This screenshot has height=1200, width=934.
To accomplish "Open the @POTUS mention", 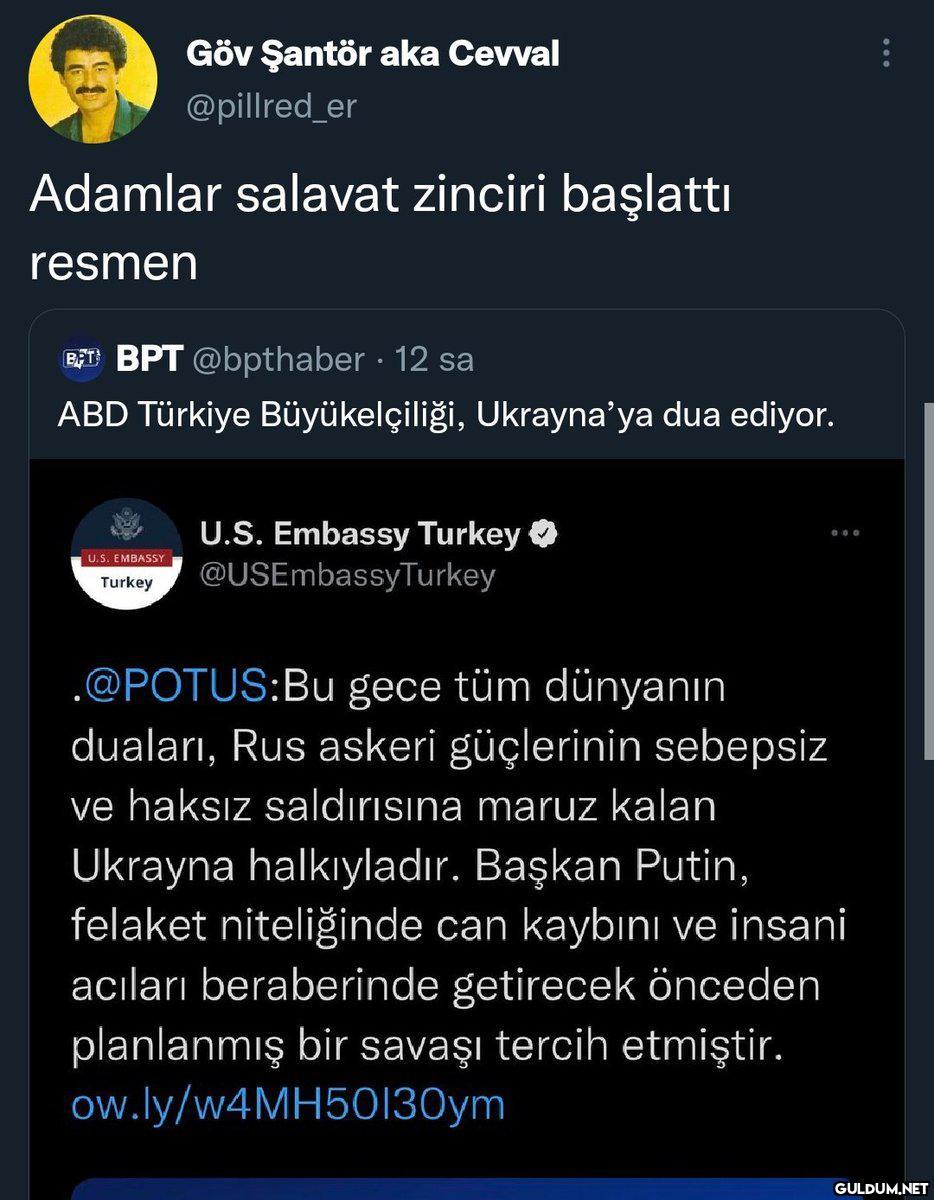I will [x=177, y=689].
